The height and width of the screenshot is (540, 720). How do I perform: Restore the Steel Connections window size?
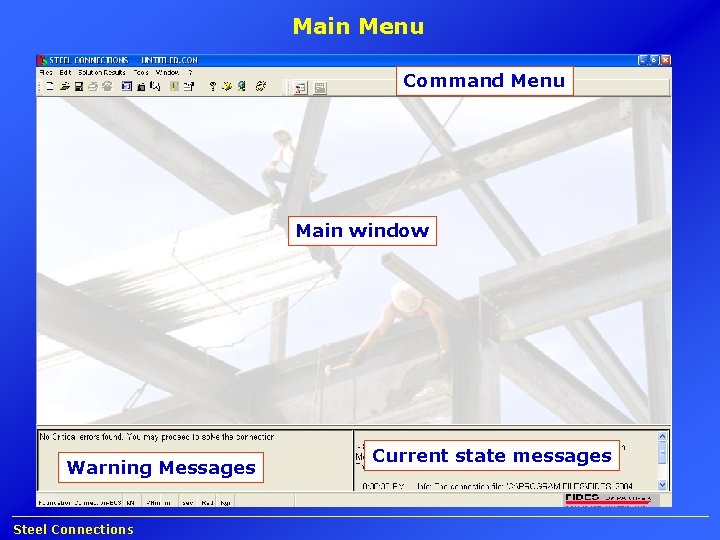(x=654, y=60)
